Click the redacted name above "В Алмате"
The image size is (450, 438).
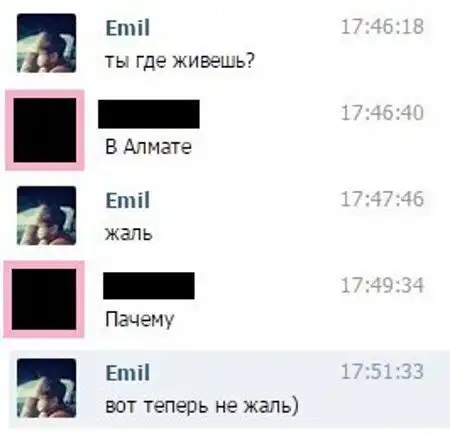click(149, 114)
